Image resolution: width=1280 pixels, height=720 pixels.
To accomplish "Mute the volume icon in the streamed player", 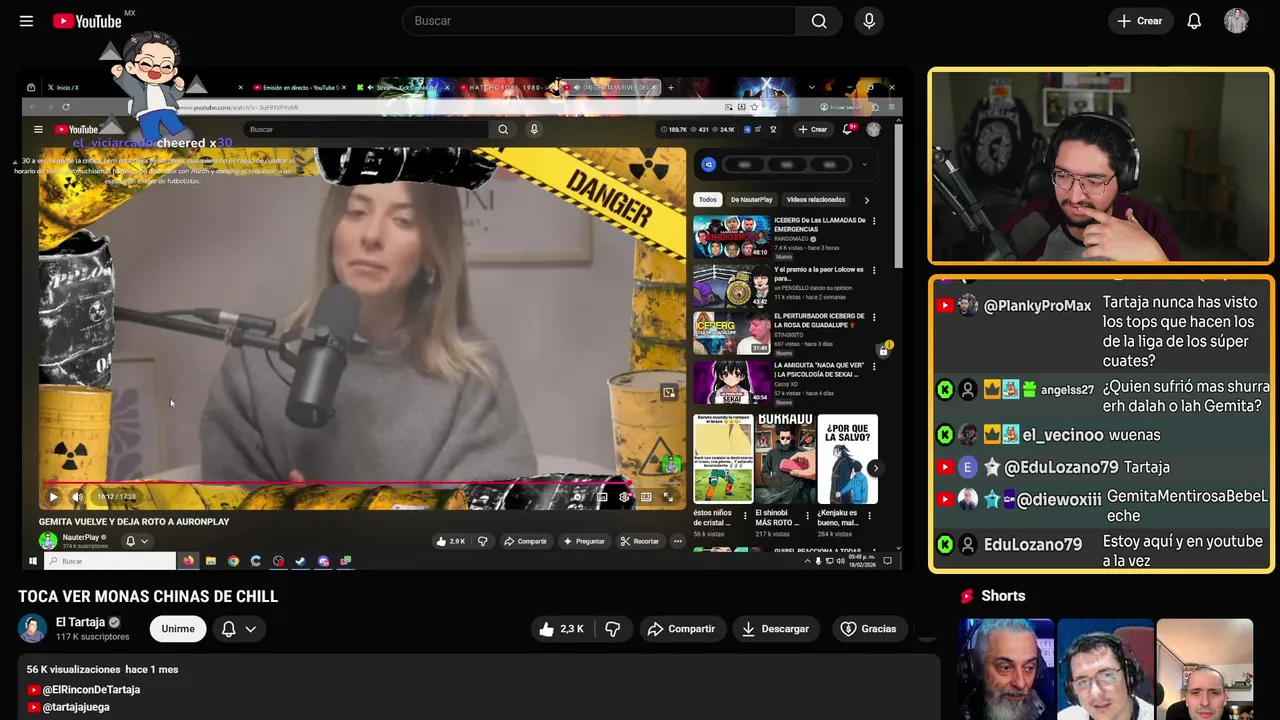I will [x=77, y=497].
